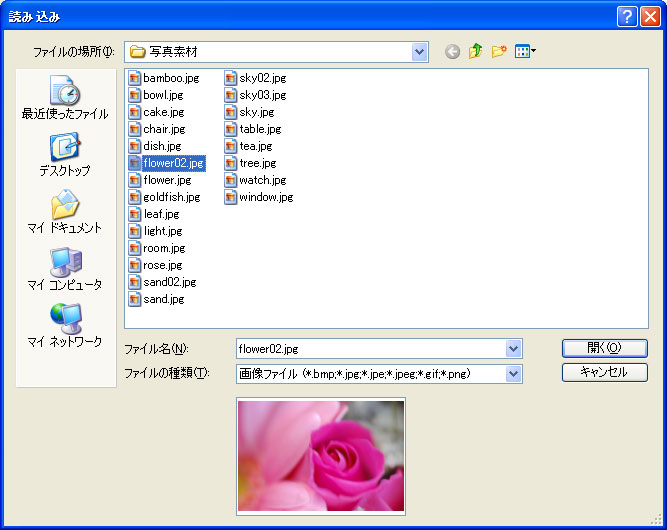Screen dimensions: 667x530
Task: Go back with the green back arrow icon
Action: 452,52
